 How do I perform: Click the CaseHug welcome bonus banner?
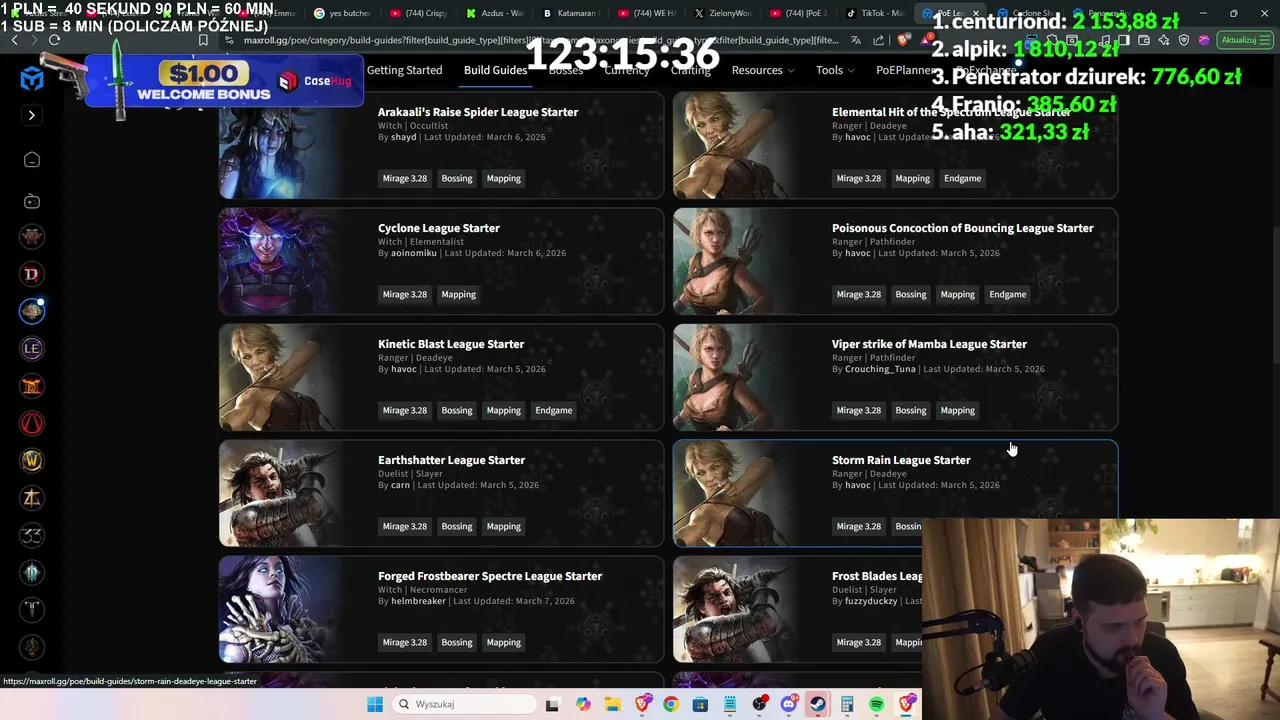click(x=225, y=82)
